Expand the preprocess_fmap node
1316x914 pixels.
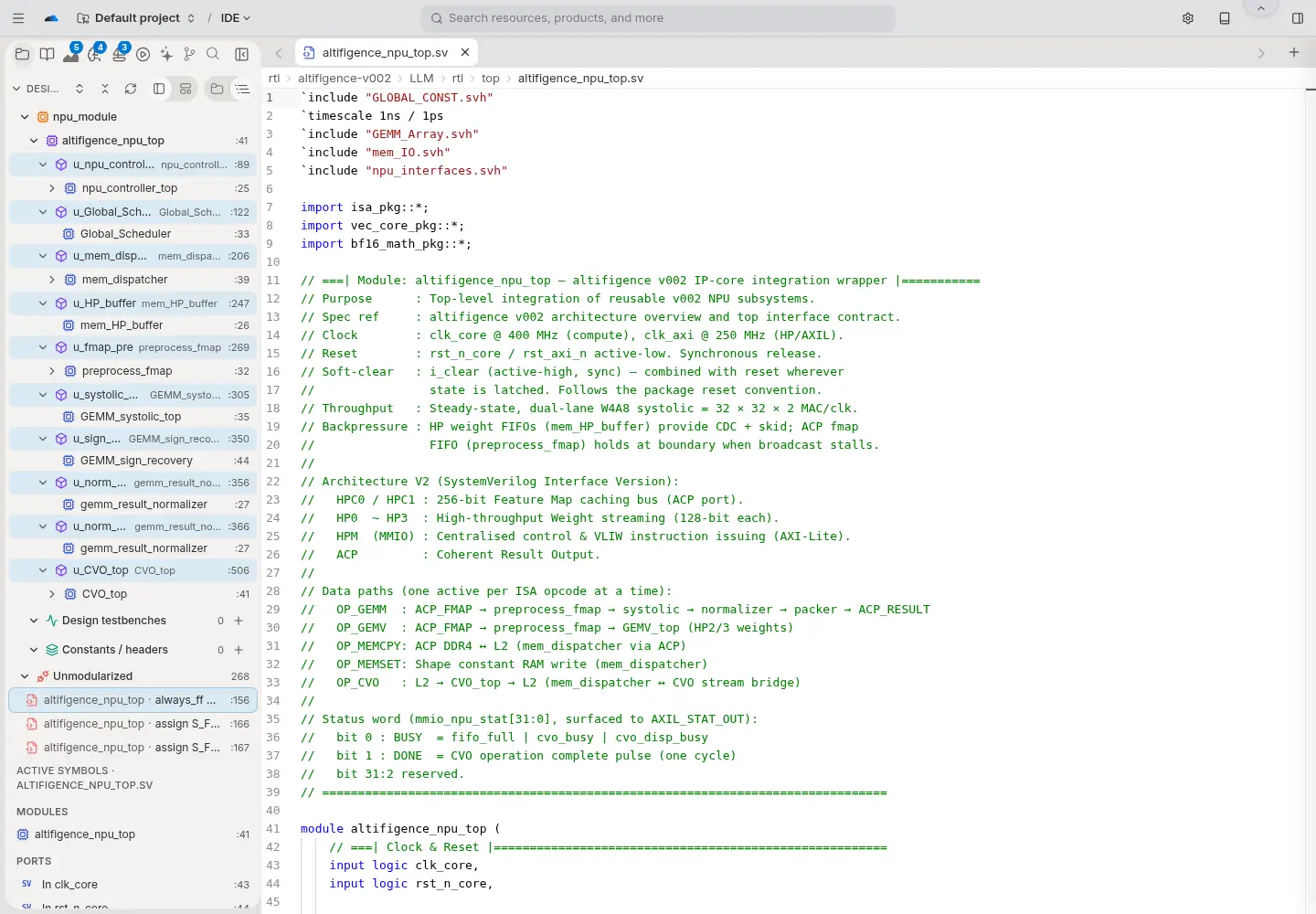52,371
